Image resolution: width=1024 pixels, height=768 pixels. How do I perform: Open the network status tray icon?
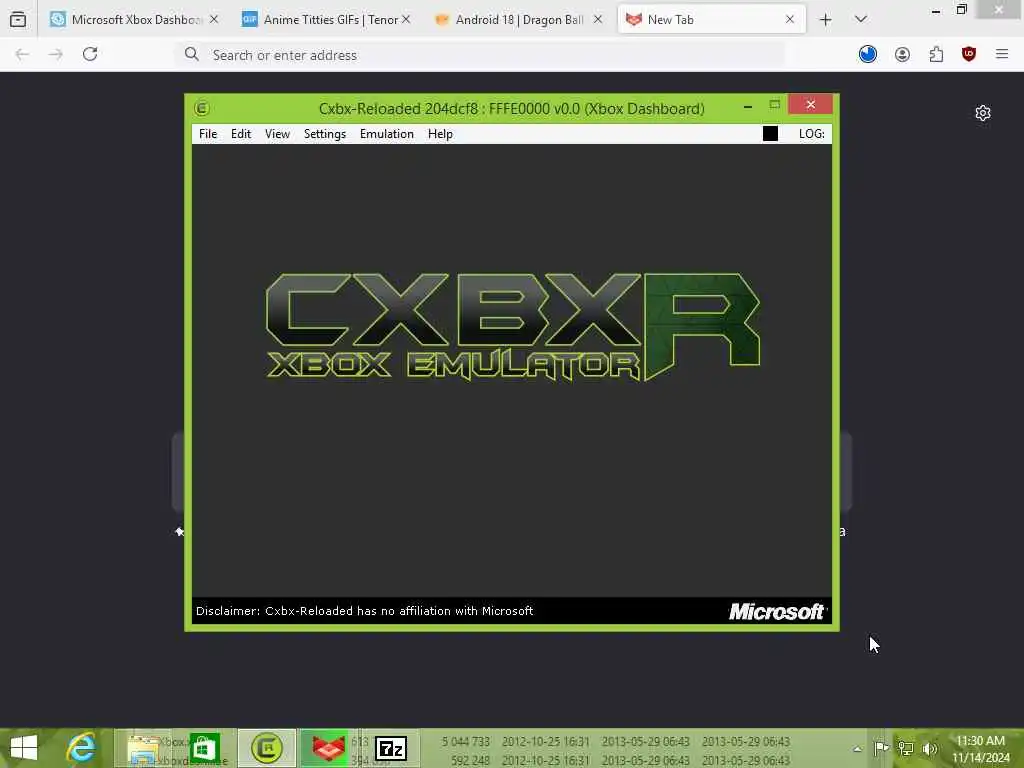pyautogui.click(x=906, y=748)
